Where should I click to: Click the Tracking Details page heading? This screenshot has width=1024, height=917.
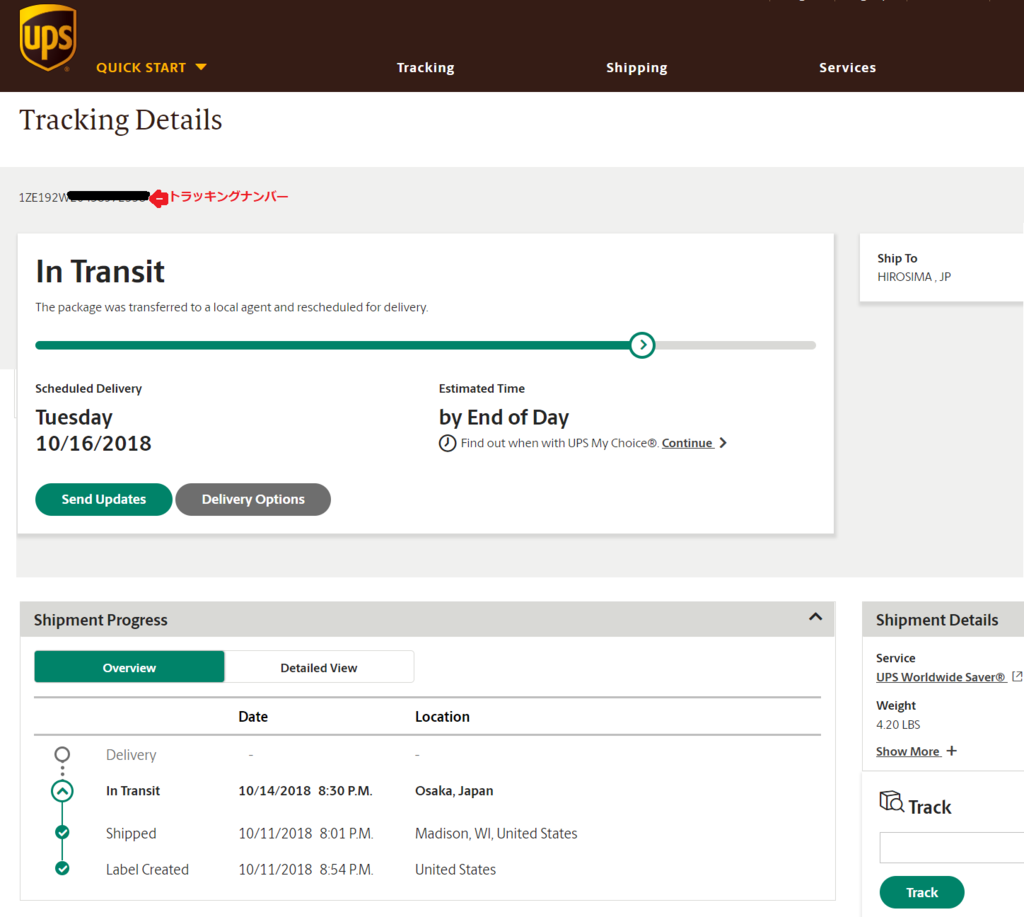tap(121, 120)
